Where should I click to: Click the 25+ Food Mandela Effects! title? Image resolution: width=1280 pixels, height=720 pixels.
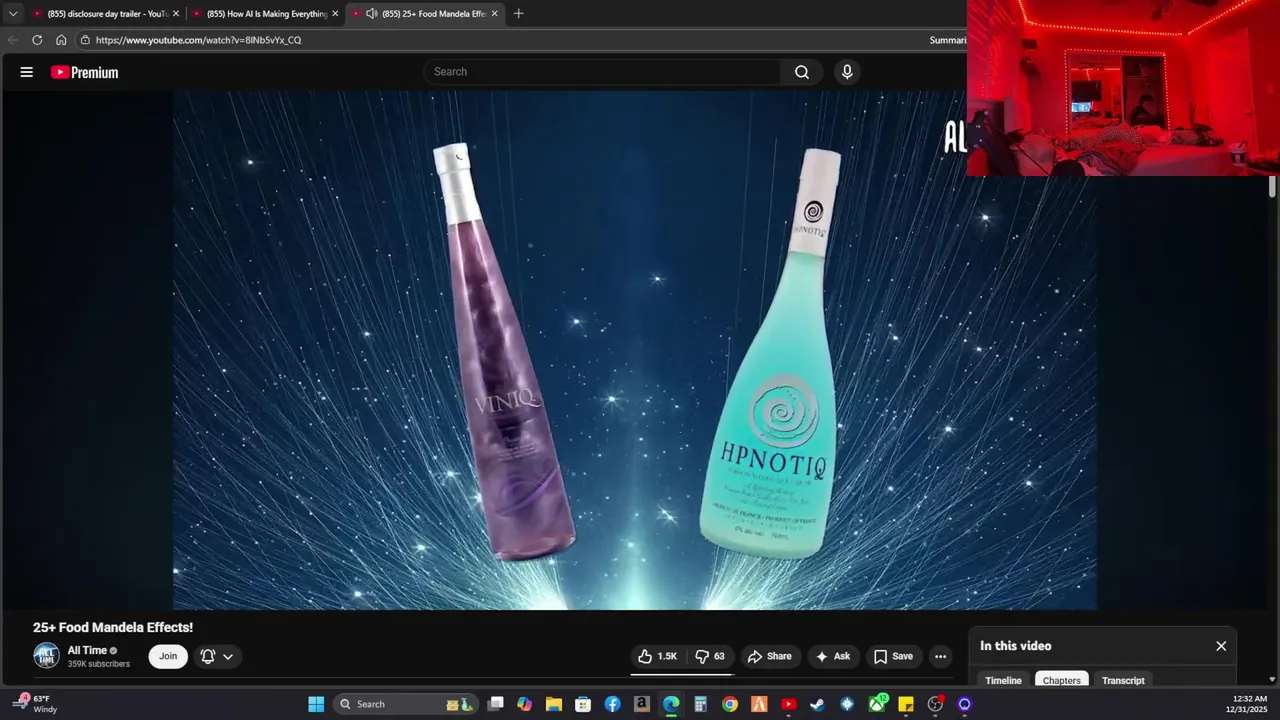113,627
